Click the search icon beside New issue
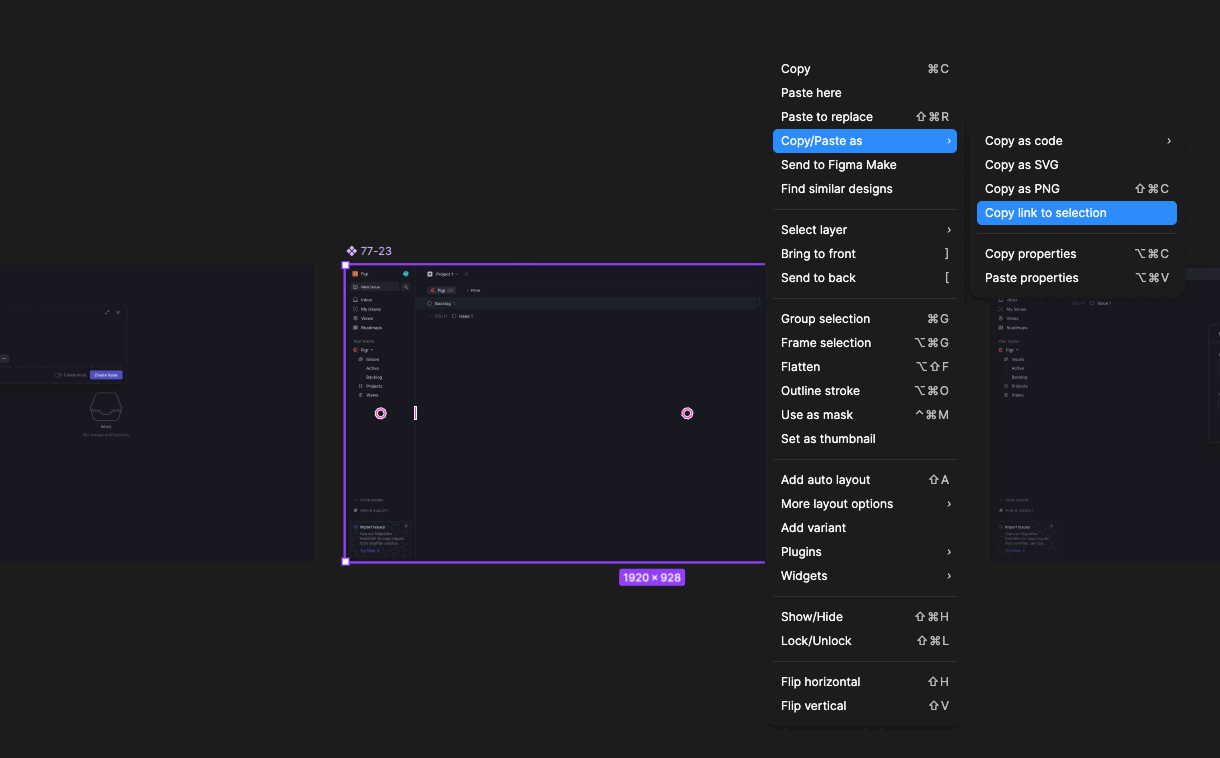Screen dimensions: 1220x758 (x=406, y=287)
